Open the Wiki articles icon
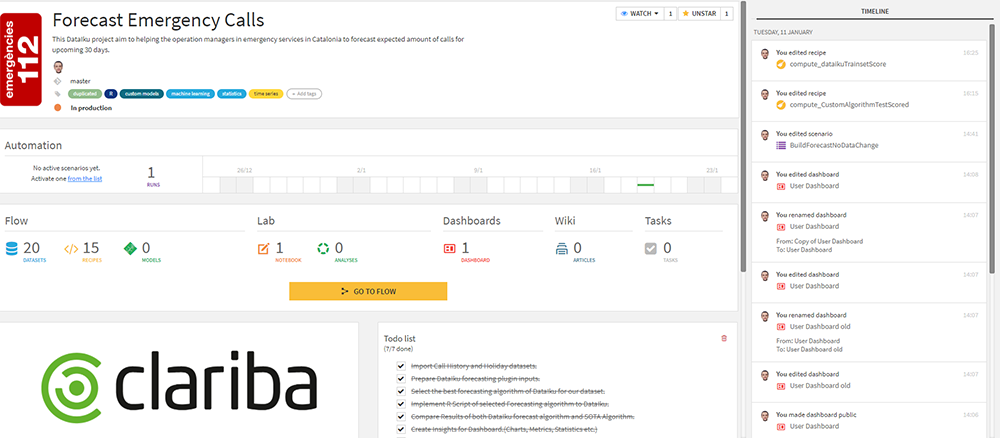The height and width of the screenshot is (438, 1000). [562, 249]
